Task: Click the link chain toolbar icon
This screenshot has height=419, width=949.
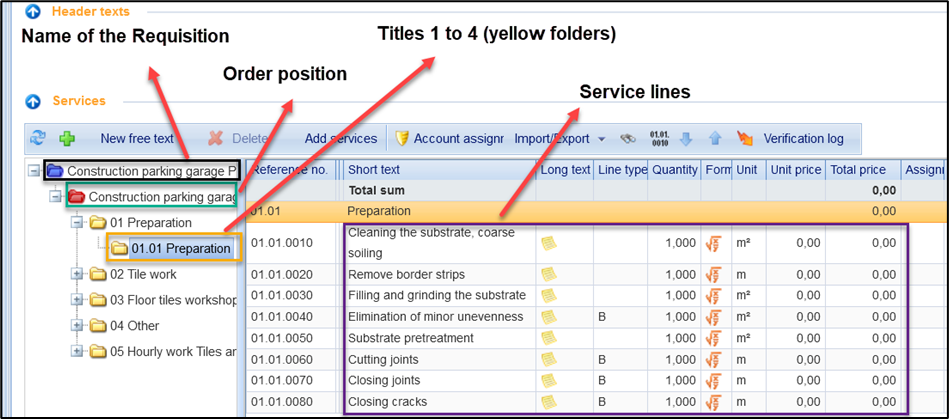Action: click(628, 139)
